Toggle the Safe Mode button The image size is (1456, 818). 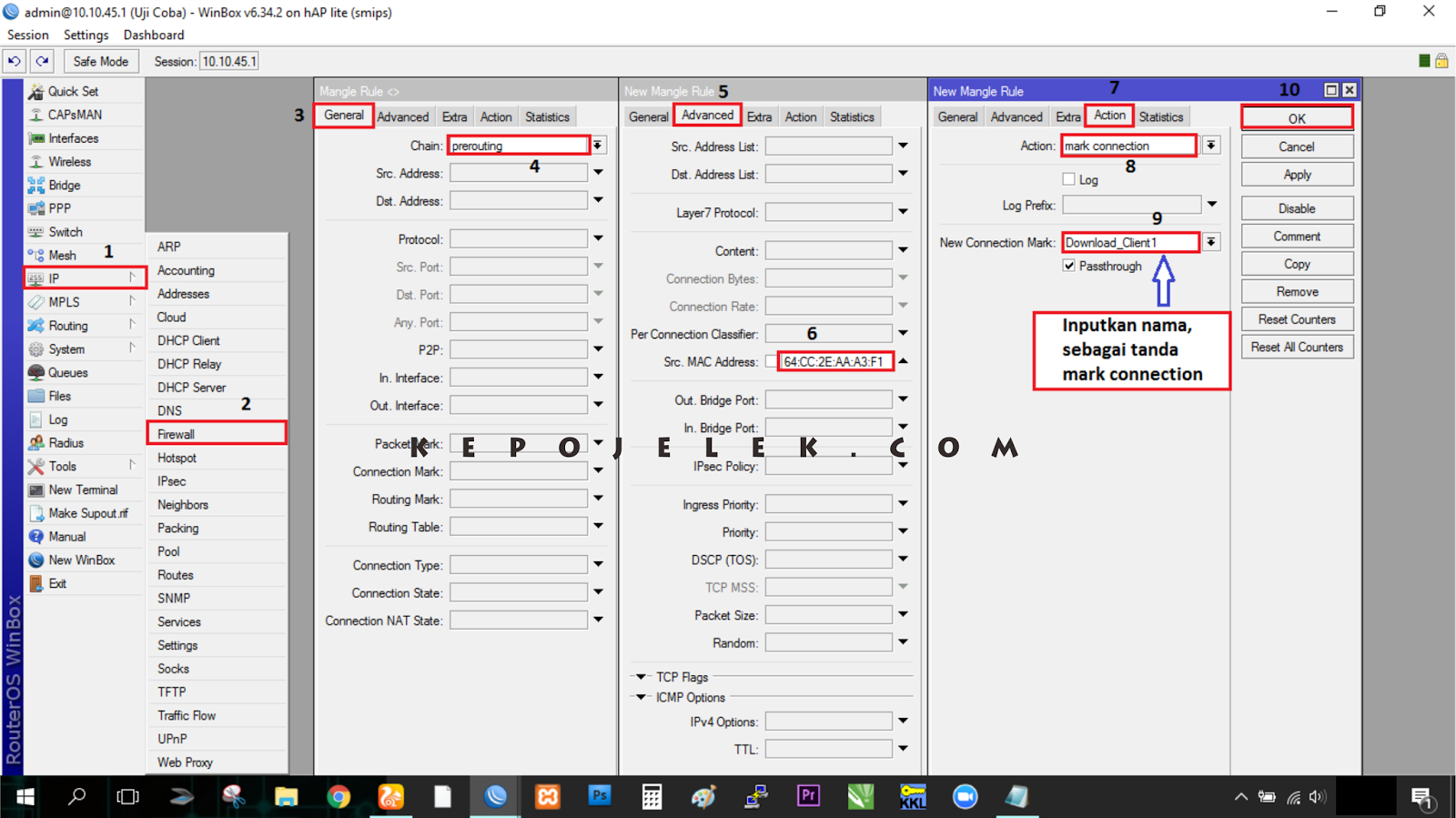point(101,61)
